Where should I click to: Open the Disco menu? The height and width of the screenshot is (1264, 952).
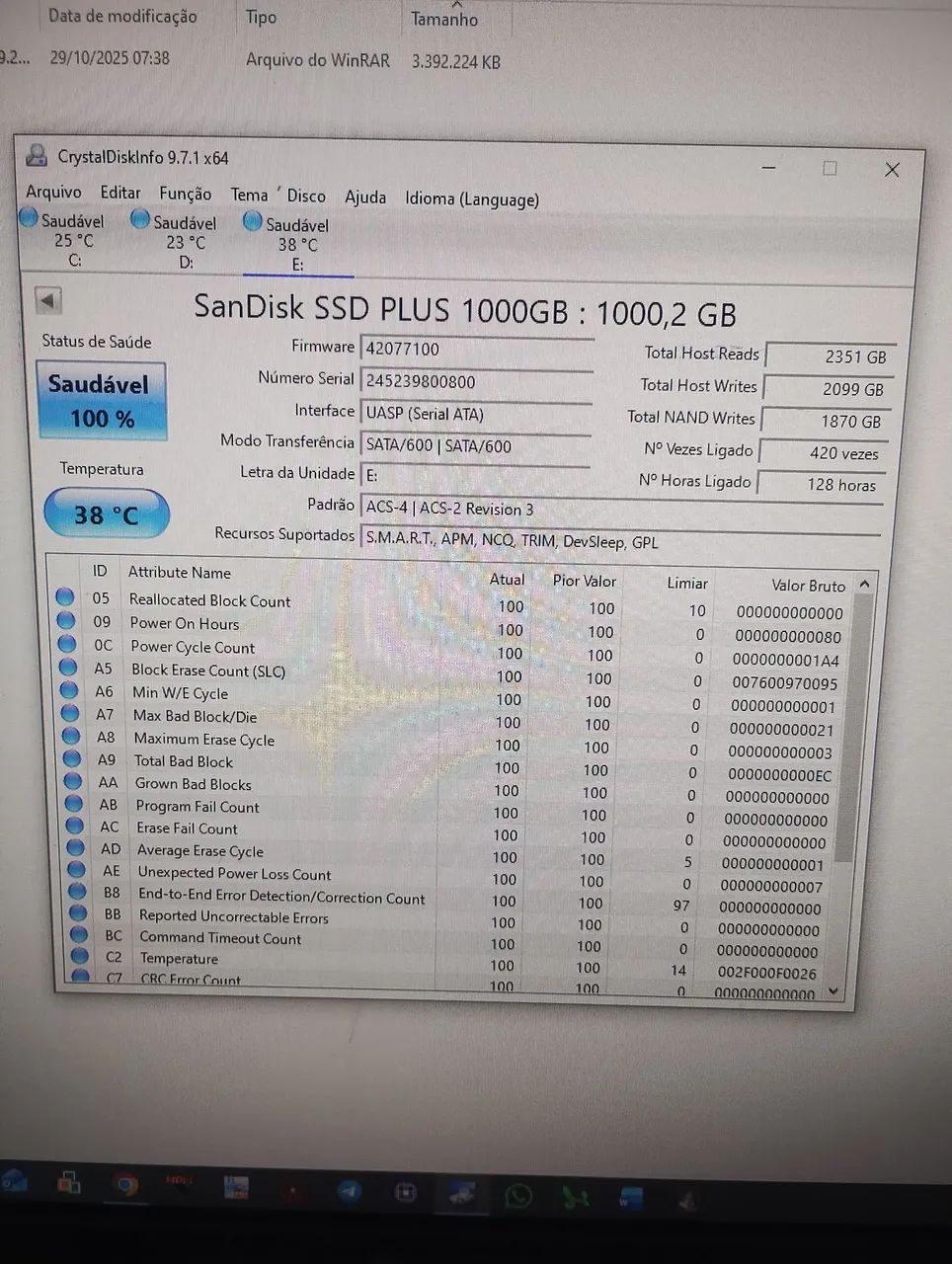306,196
